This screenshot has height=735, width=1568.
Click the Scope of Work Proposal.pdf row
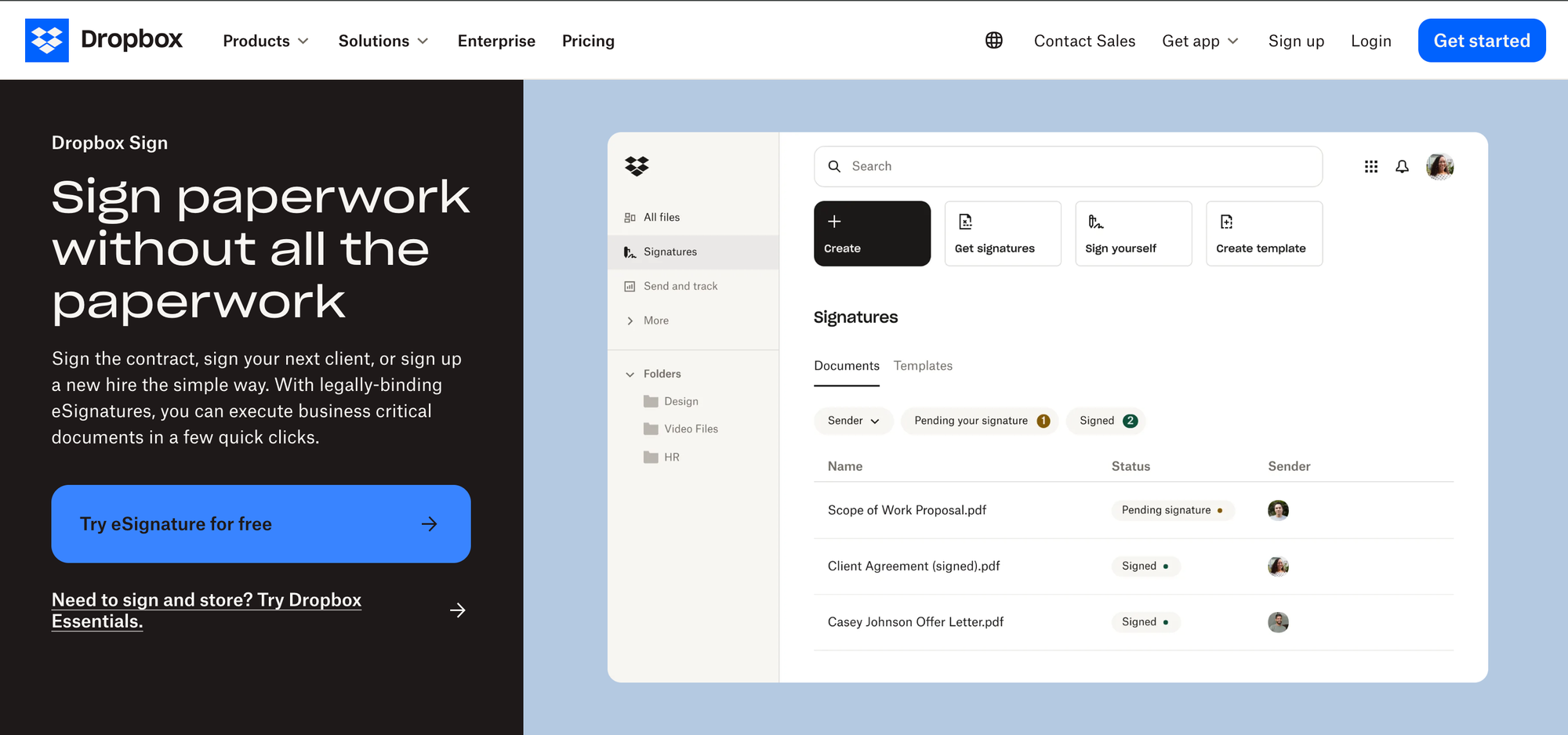907,510
